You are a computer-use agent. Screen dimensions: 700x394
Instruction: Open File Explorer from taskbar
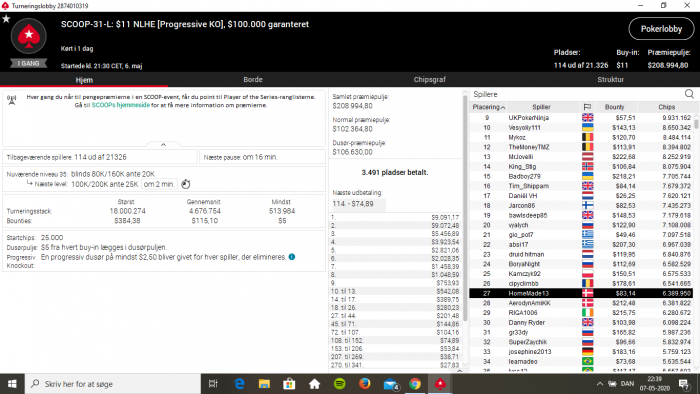[264, 384]
